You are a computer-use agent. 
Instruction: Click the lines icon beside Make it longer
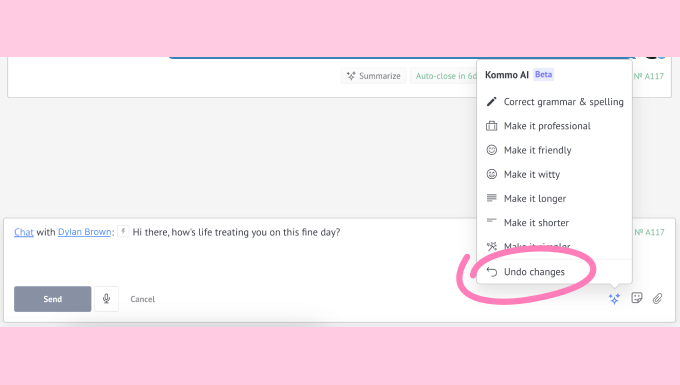[491, 198]
